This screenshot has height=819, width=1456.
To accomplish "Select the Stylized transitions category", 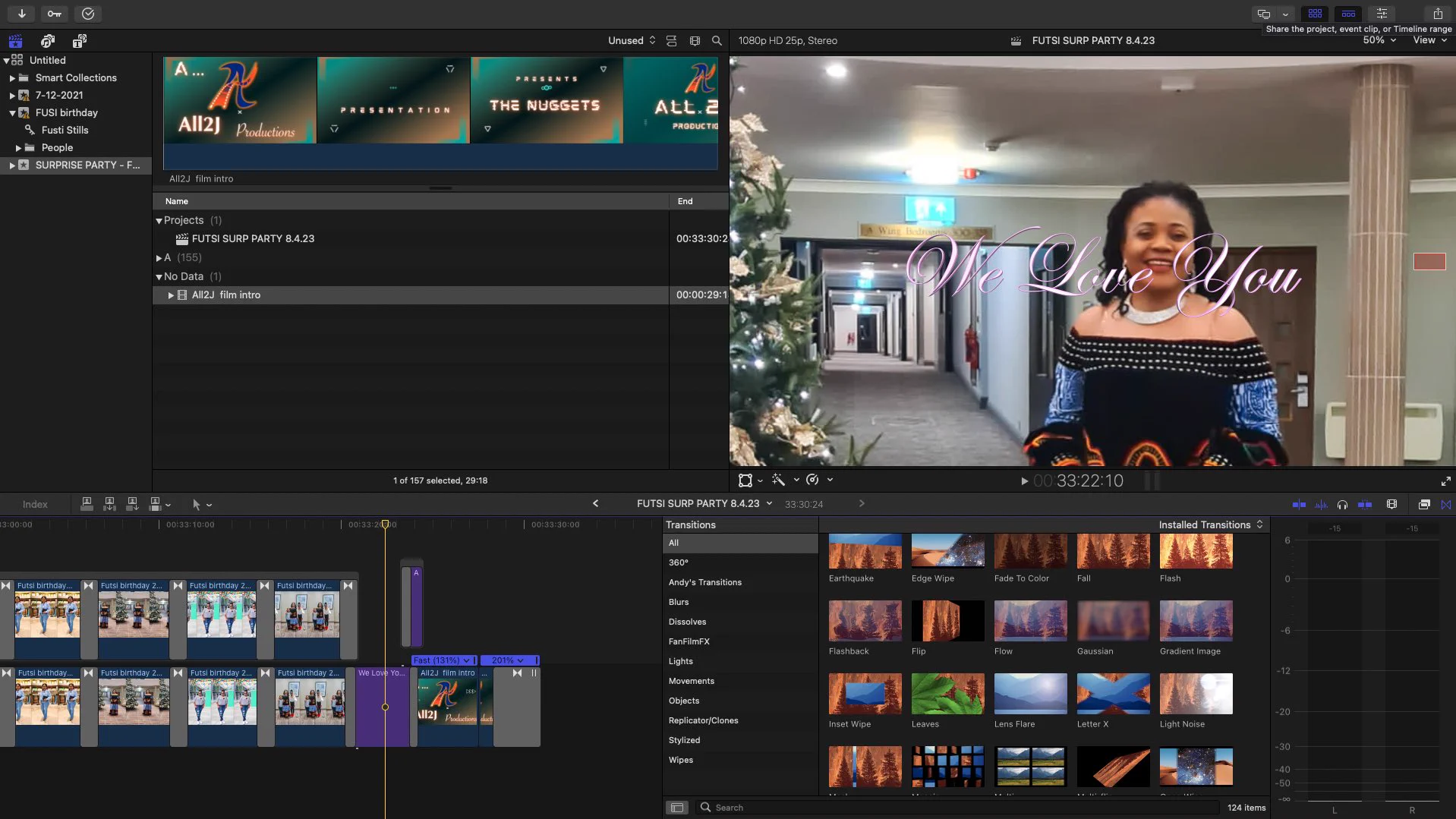I will coord(684,740).
